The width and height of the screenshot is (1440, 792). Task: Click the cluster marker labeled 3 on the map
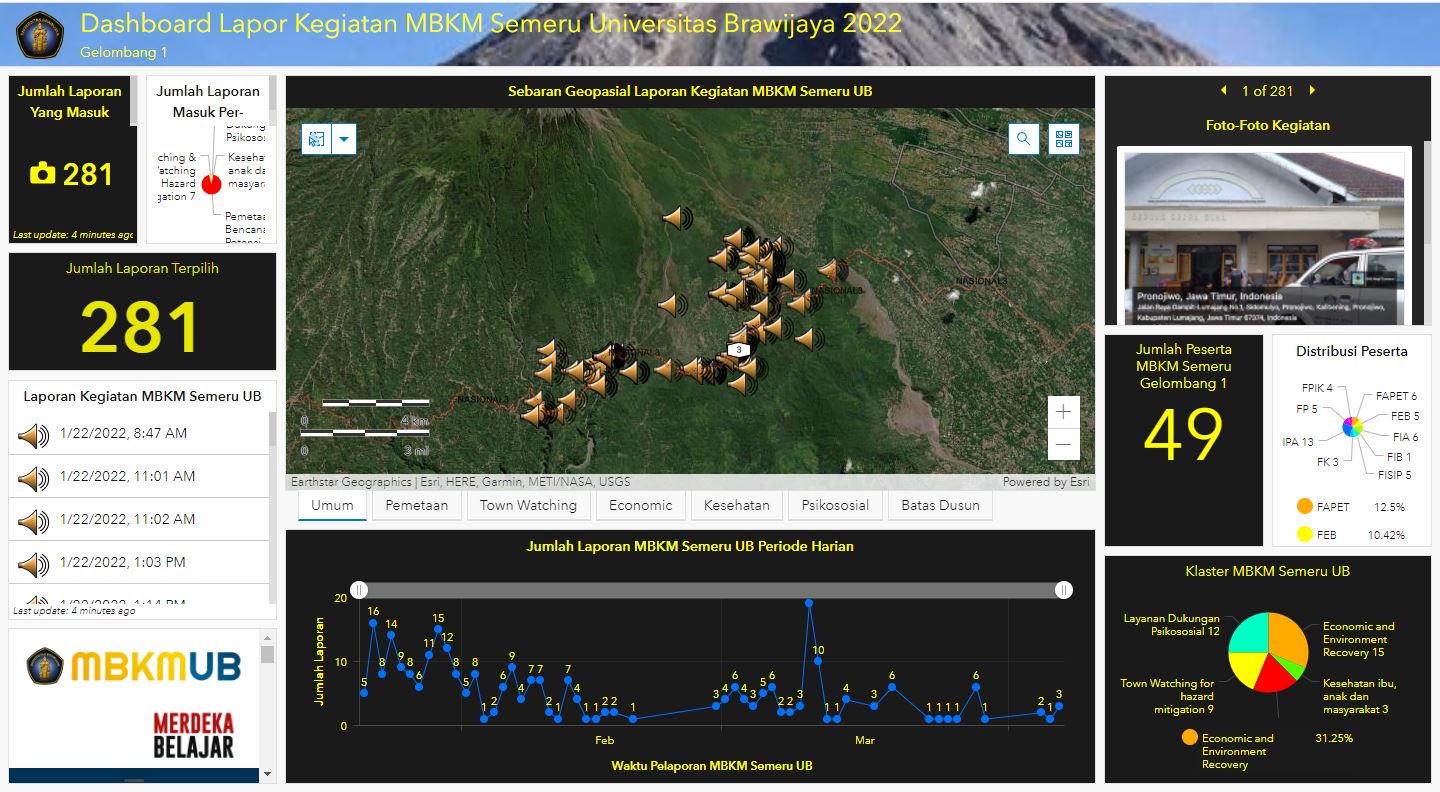pyautogui.click(x=739, y=349)
